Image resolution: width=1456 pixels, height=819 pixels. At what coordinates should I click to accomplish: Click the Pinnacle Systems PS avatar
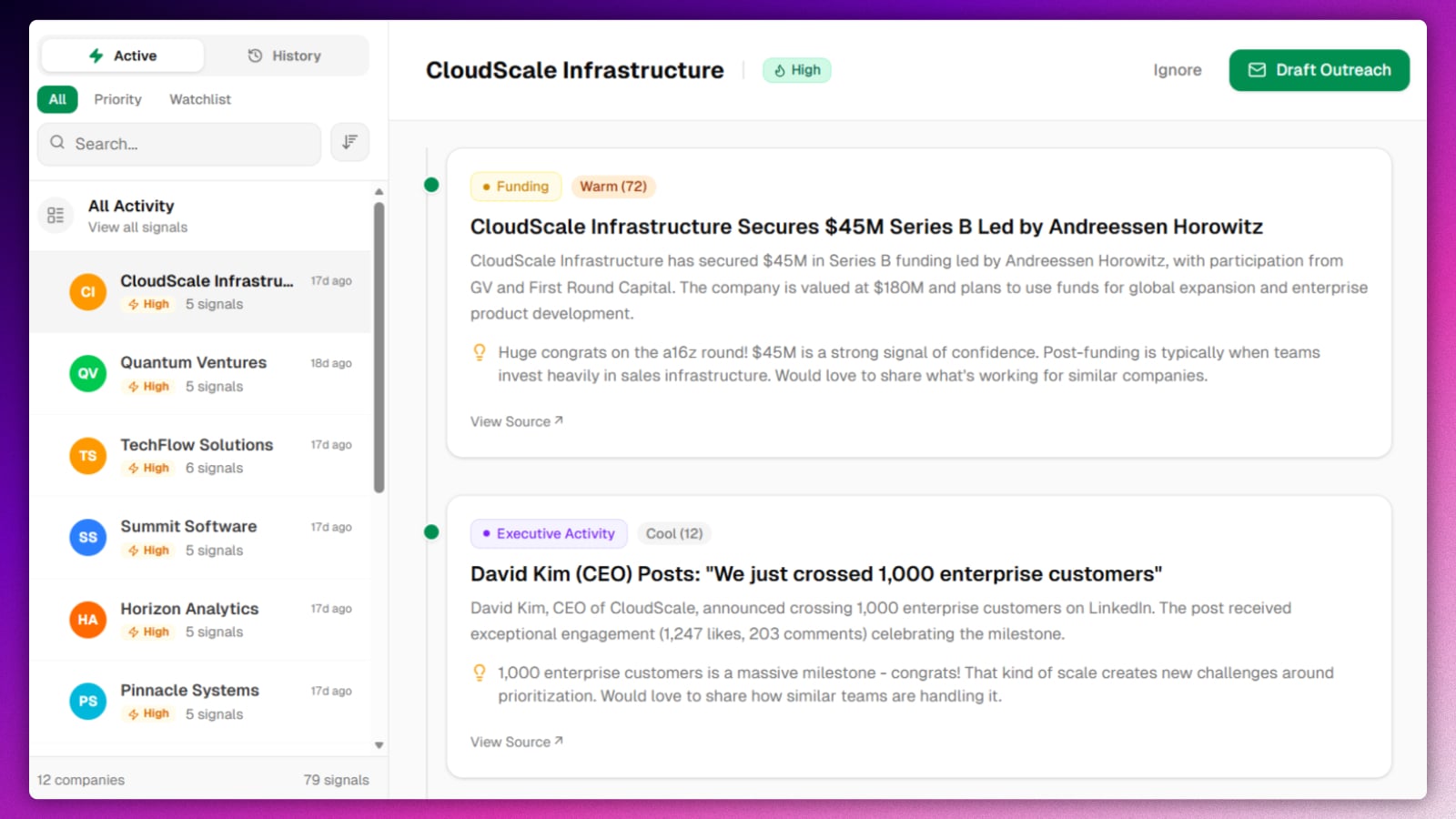[x=88, y=702]
